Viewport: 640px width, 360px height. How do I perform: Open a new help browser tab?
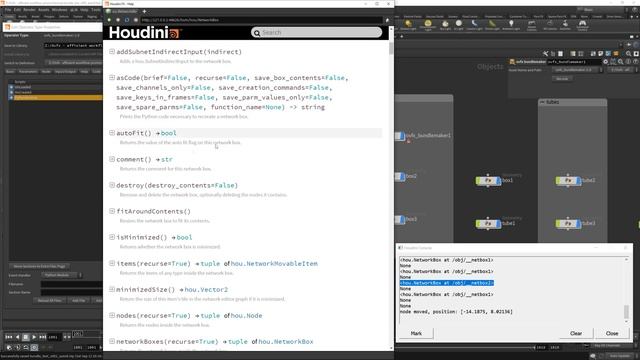click(144, 11)
